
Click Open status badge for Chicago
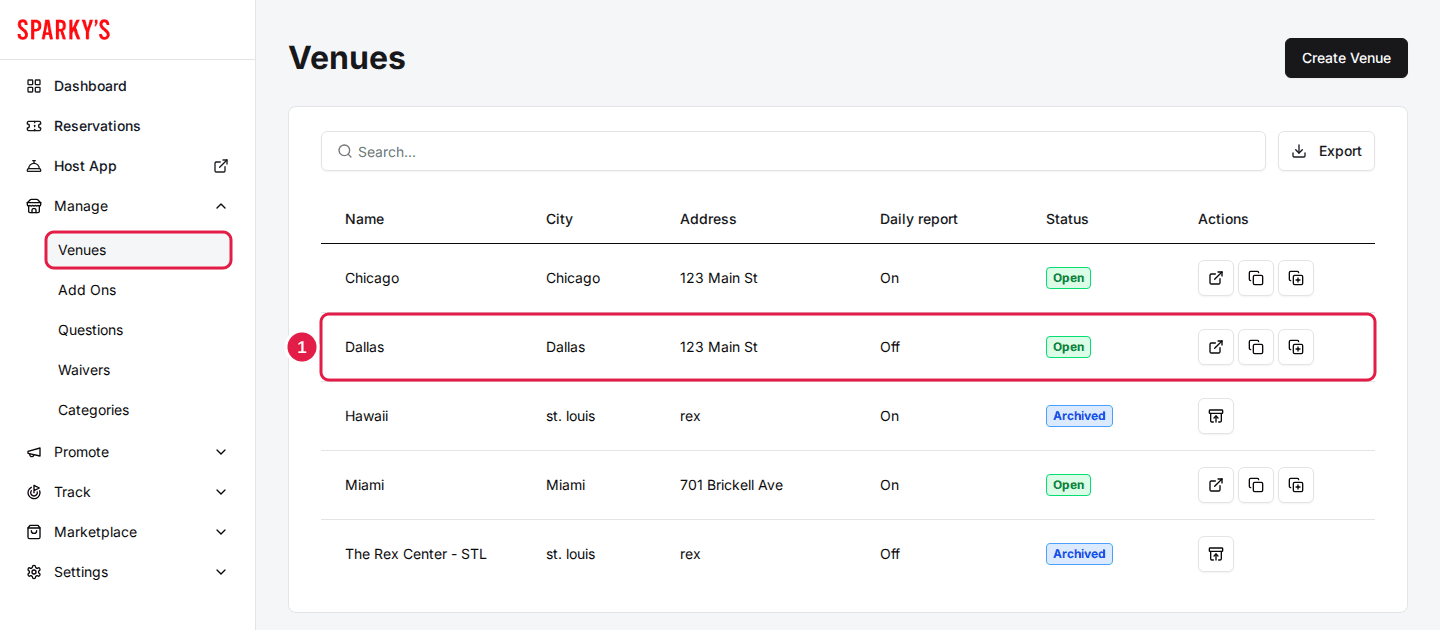tap(1068, 278)
